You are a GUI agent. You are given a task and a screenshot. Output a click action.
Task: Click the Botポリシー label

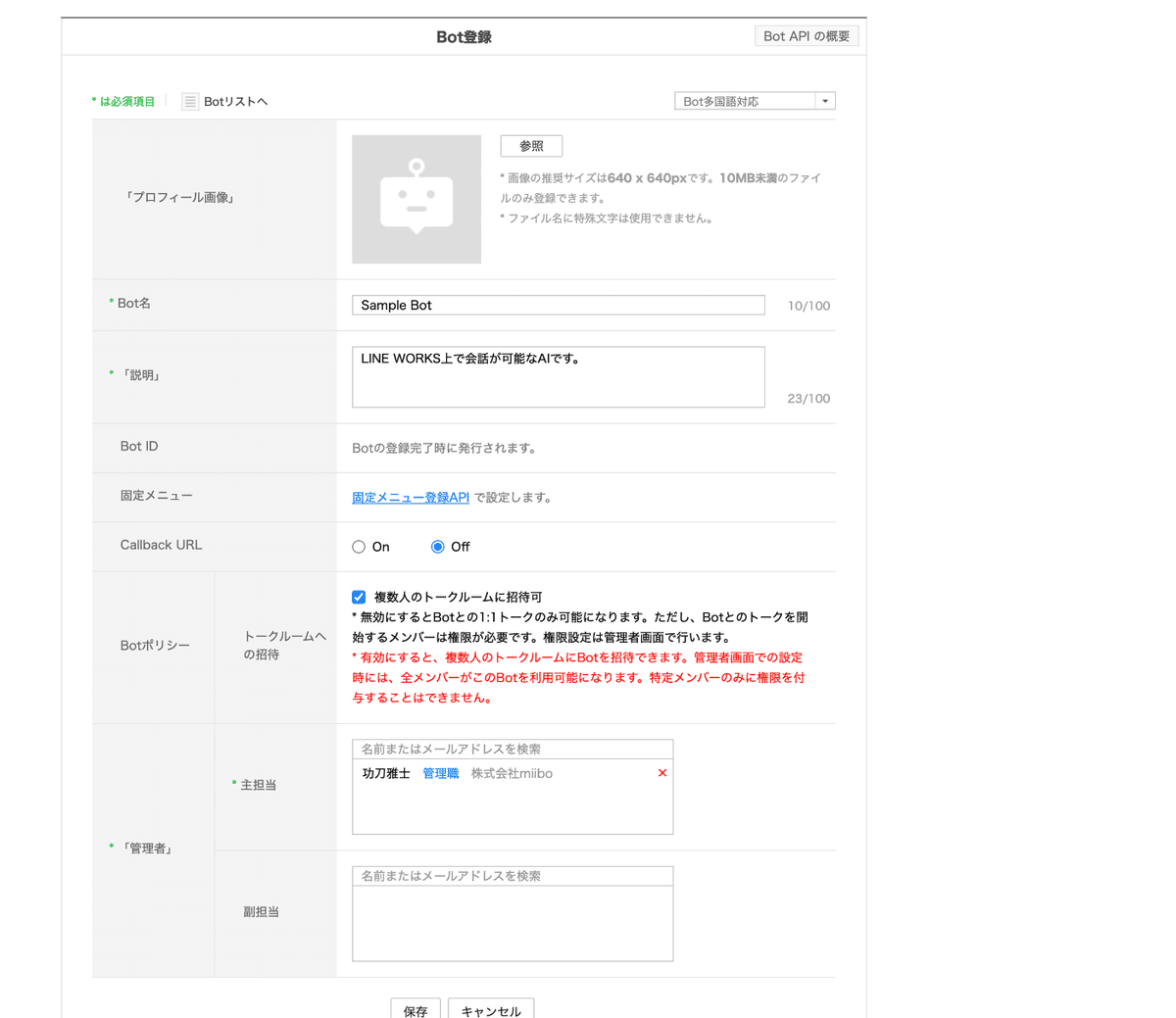155,646
